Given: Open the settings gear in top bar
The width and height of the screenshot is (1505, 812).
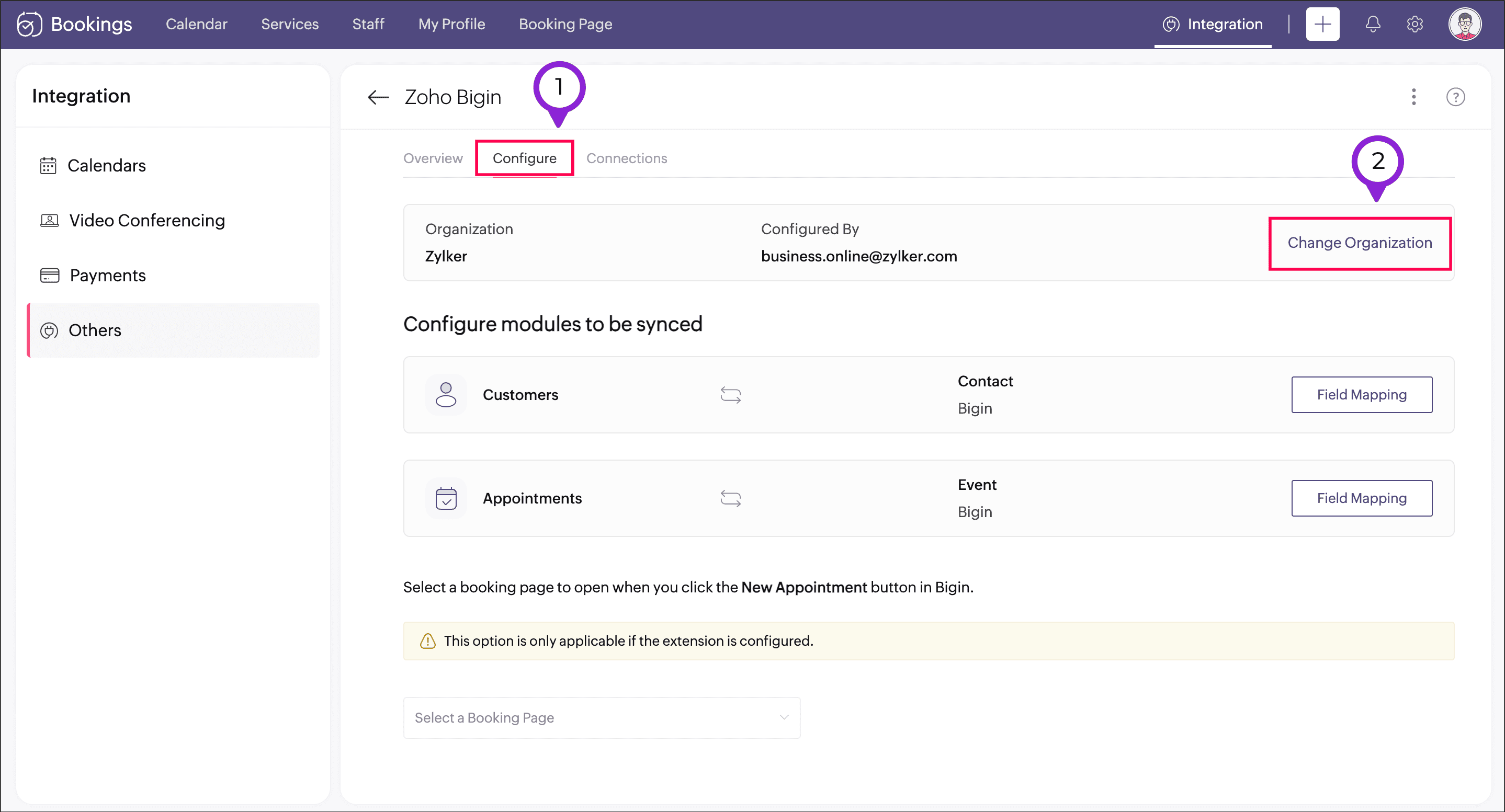Looking at the screenshot, I should [1415, 25].
